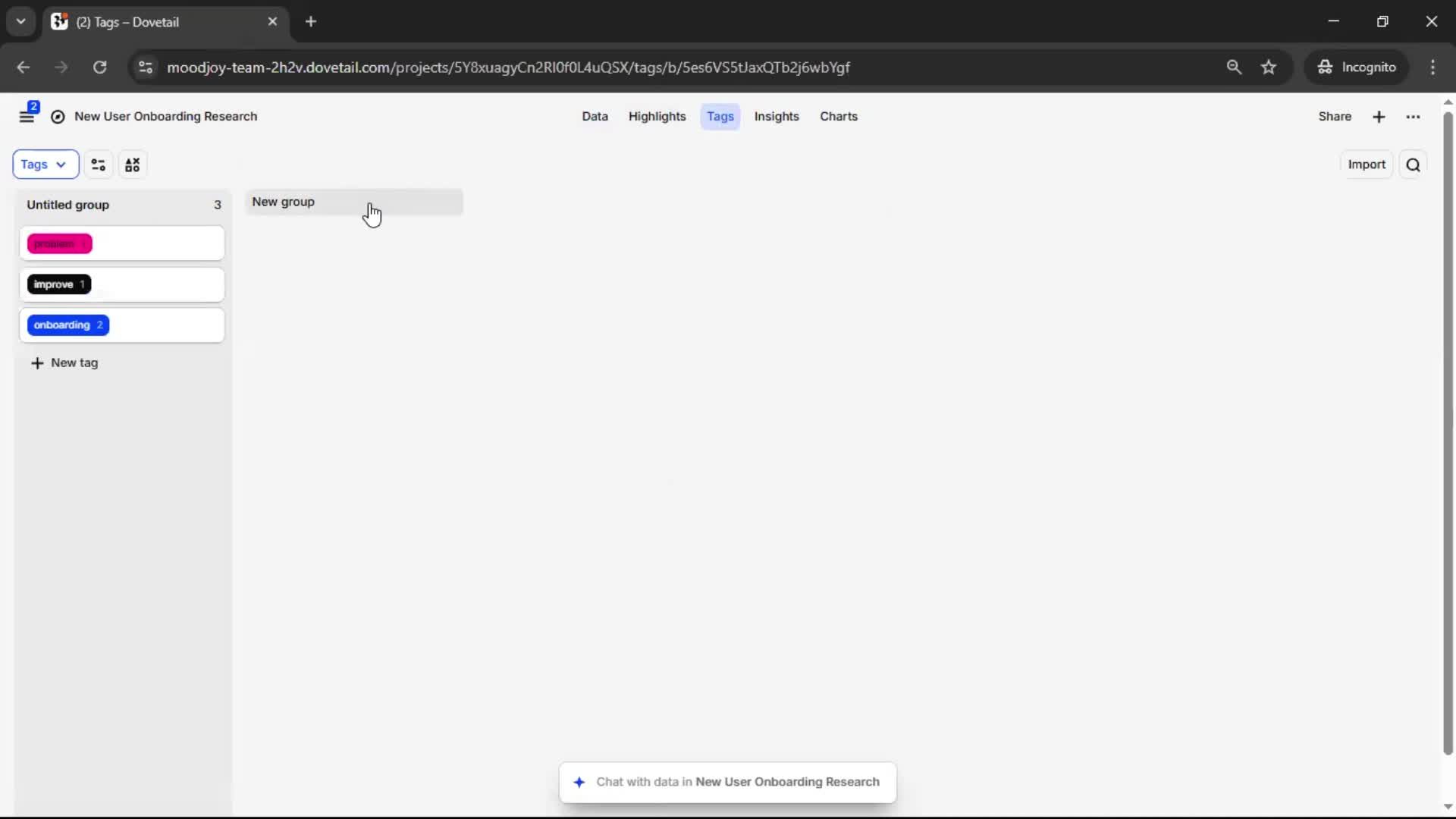Click the plus icon next to Share
This screenshot has width=1456, height=819.
[1379, 117]
